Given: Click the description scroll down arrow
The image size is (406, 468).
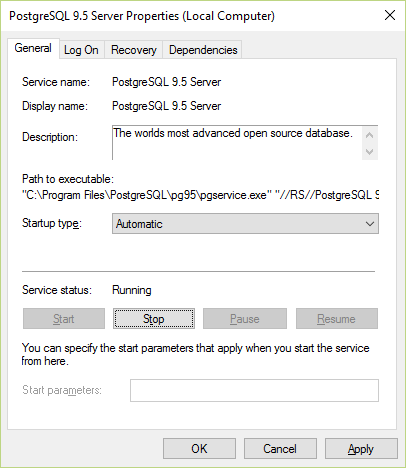Looking at the screenshot, I should click(370, 152).
